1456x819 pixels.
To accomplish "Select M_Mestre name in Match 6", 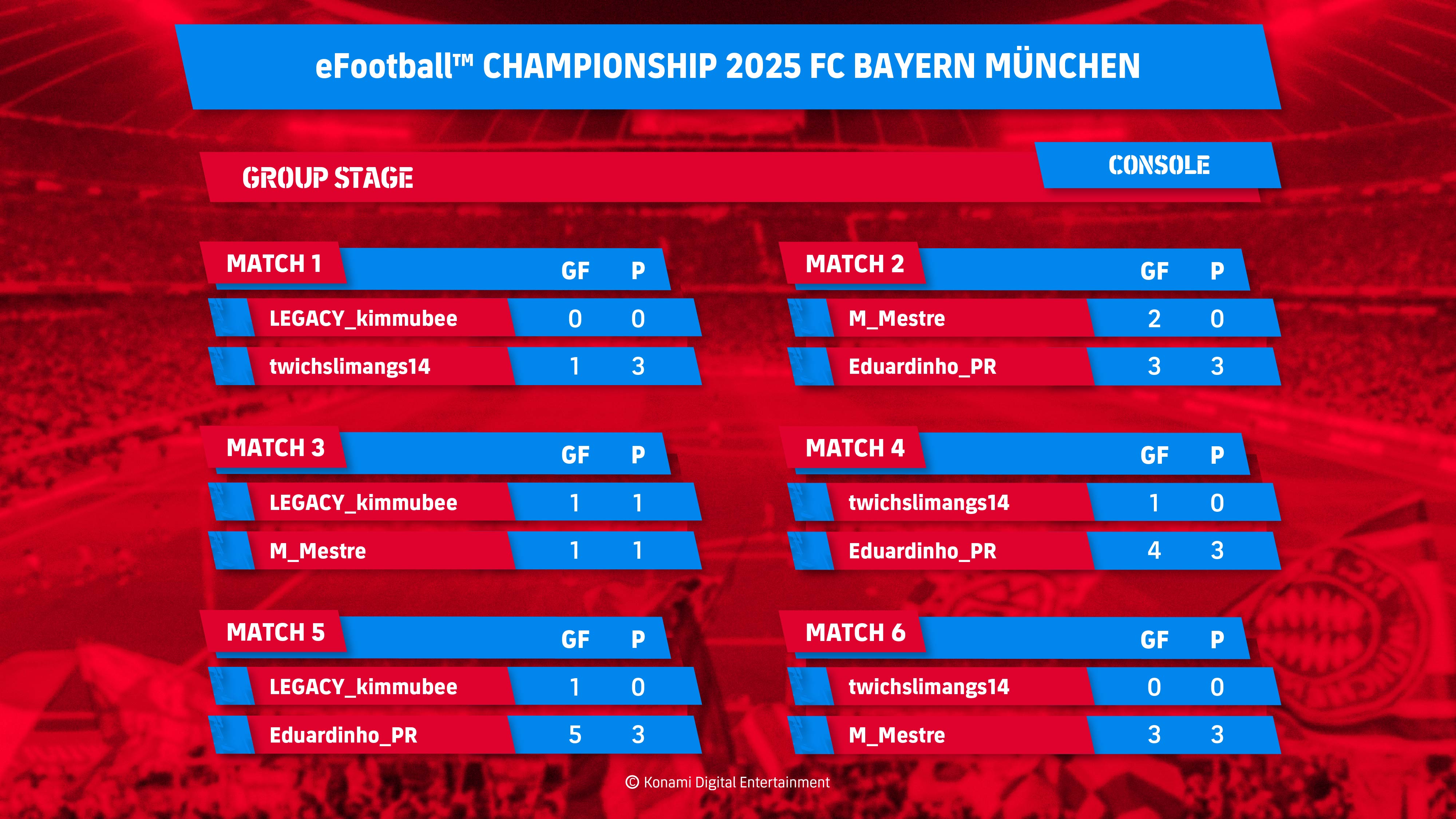I will click(897, 735).
